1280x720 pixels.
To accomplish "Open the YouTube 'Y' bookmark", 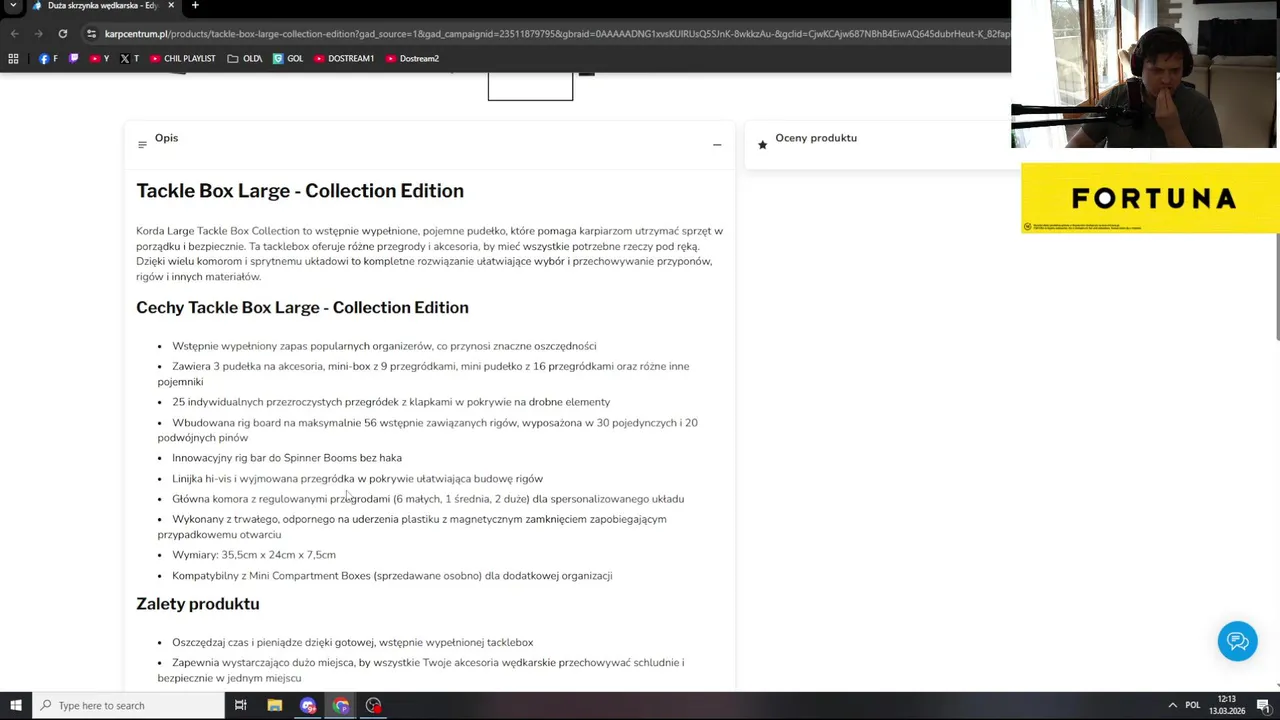I will [x=99, y=59].
